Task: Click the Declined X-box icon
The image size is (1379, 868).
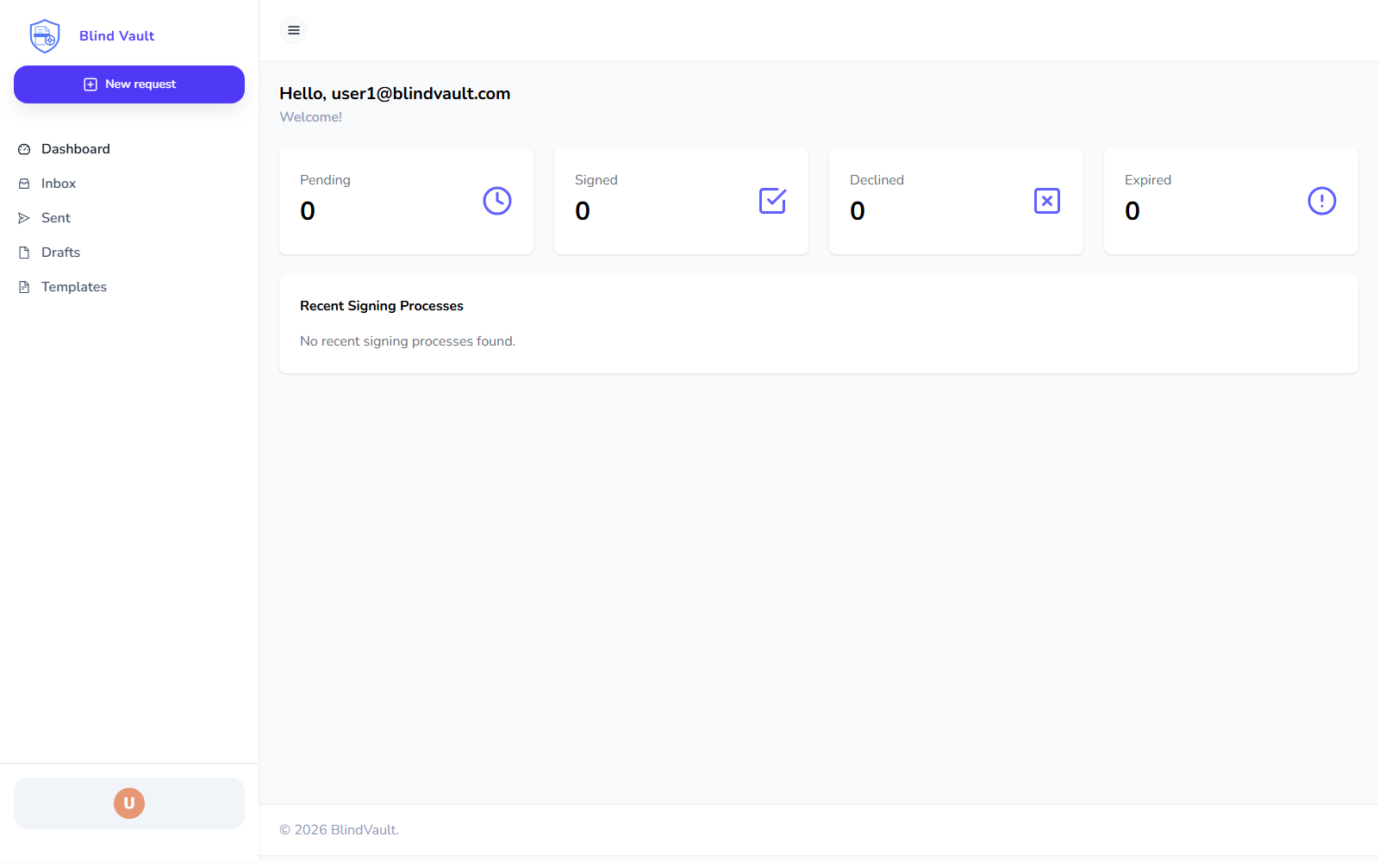Action: pyautogui.click(x=1047, y=201)
